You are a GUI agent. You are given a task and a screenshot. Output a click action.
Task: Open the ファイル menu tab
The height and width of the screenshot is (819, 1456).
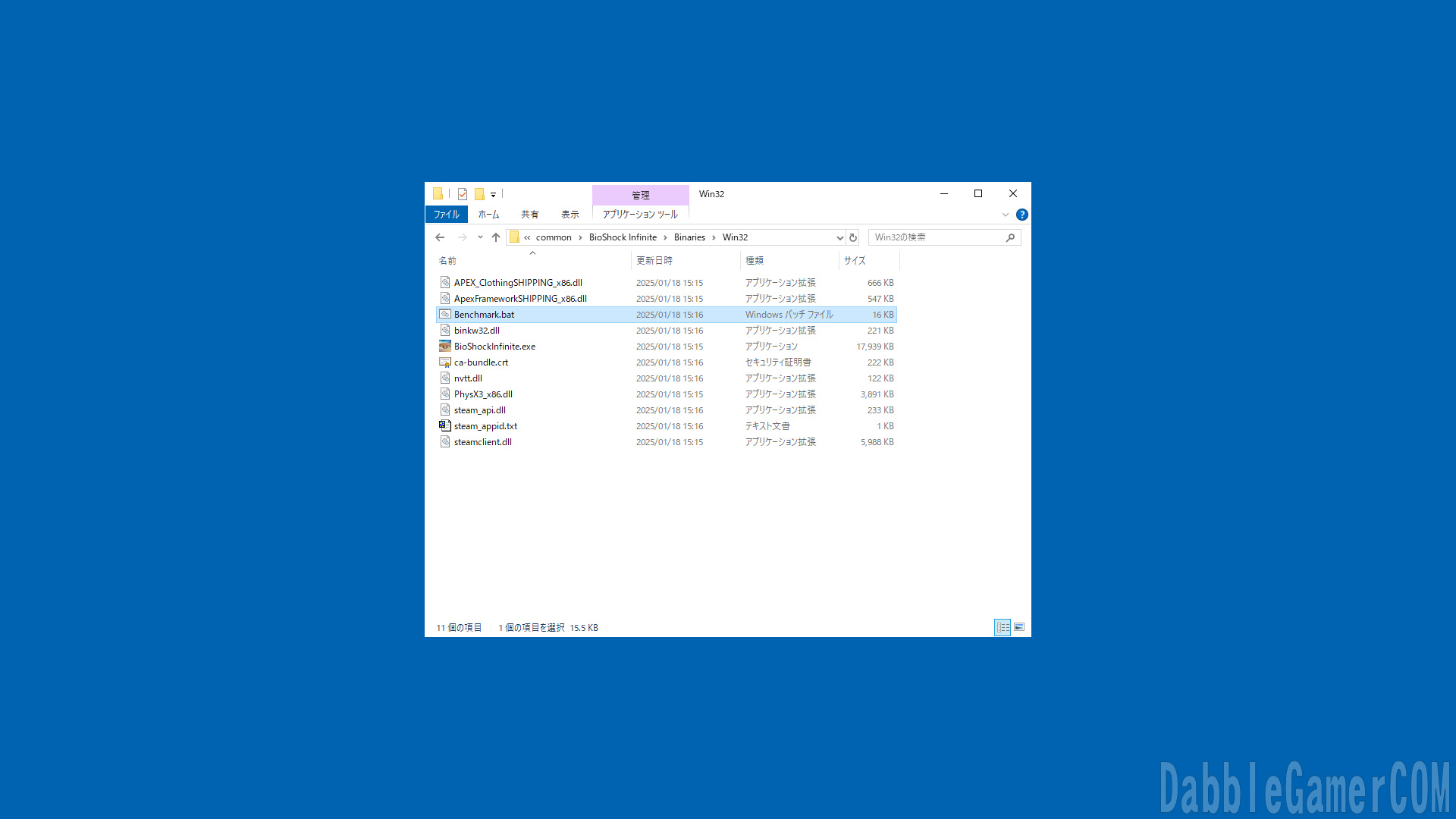coord(447,215)
